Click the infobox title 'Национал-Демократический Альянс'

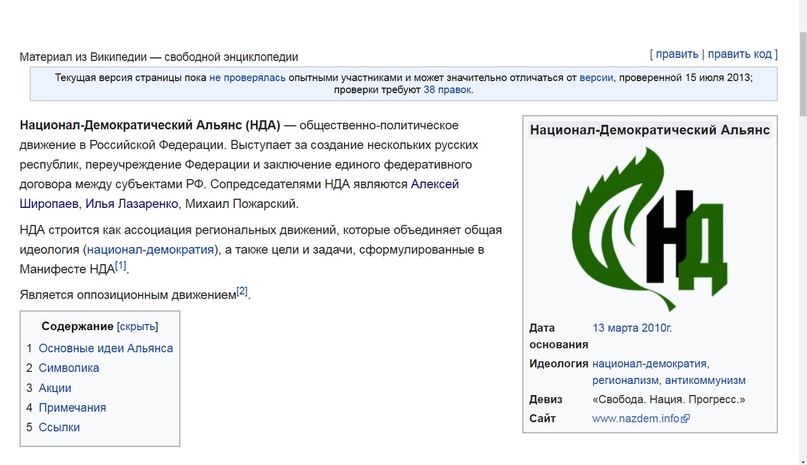click(x=650, y=130)
